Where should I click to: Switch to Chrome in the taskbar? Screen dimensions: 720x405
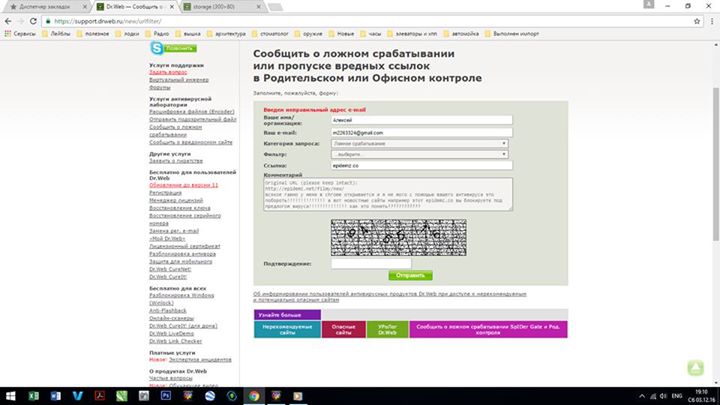click(254, 396)
